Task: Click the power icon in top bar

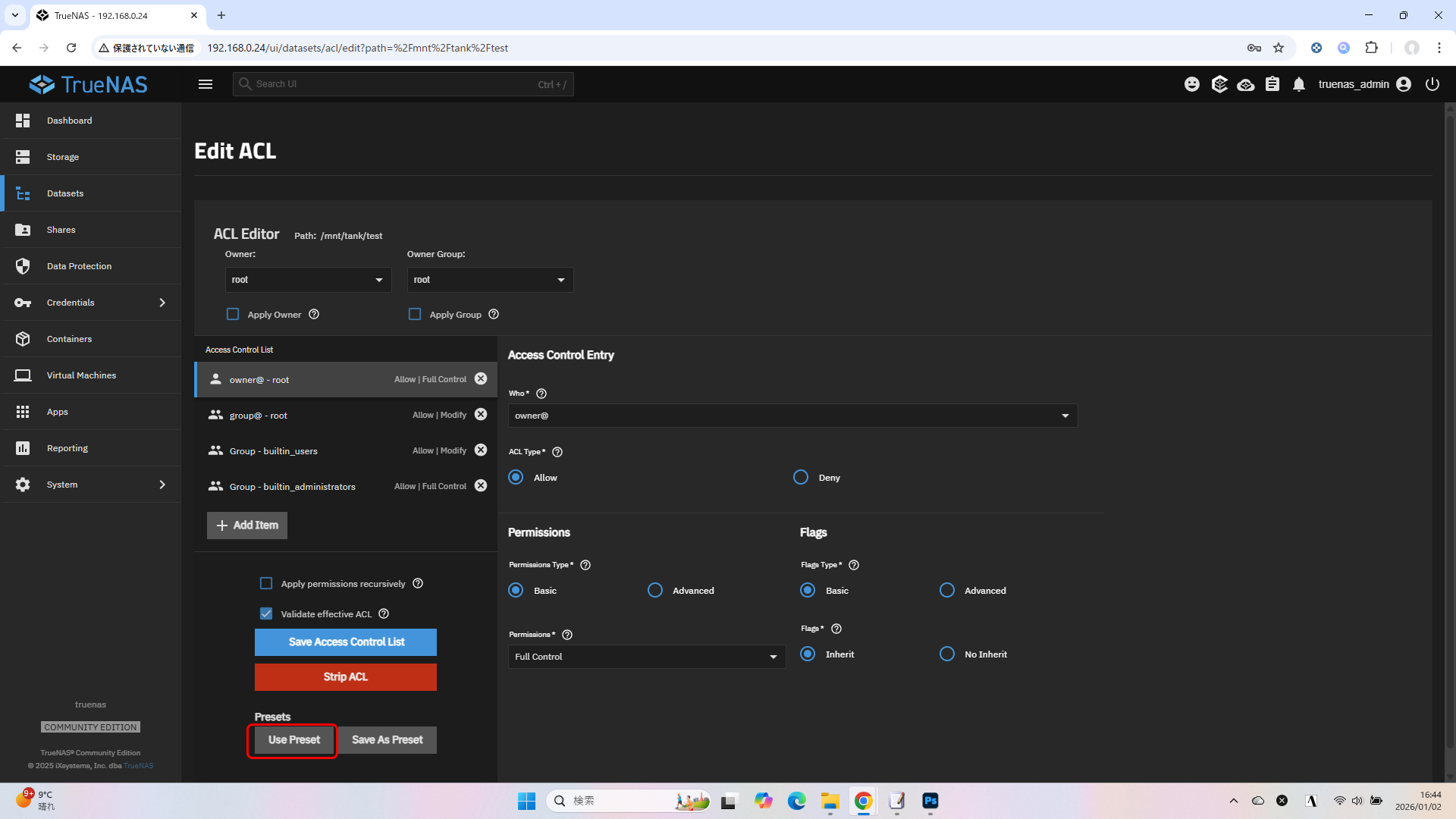Action: (x=1432, y=84)
